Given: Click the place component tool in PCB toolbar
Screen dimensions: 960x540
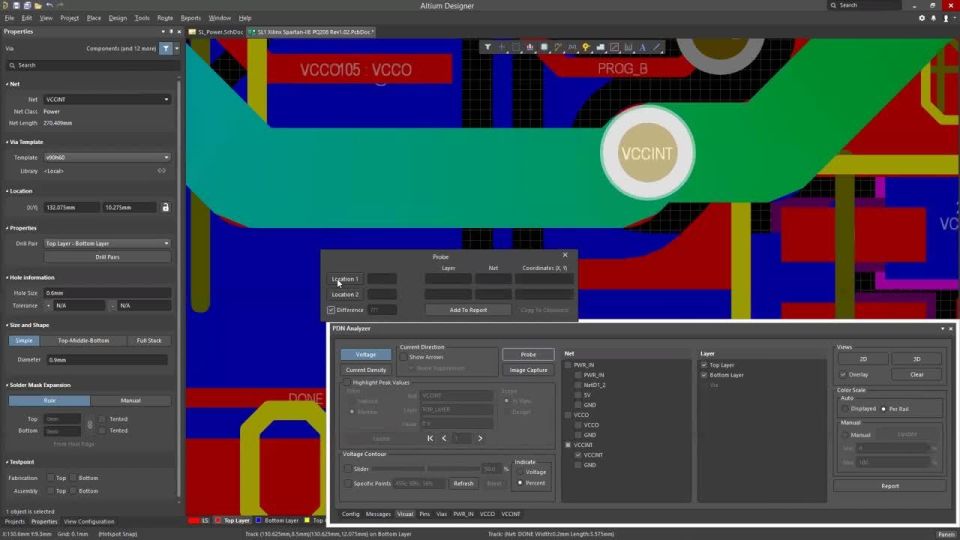Looking at the screenshot, I should point(544,47).
